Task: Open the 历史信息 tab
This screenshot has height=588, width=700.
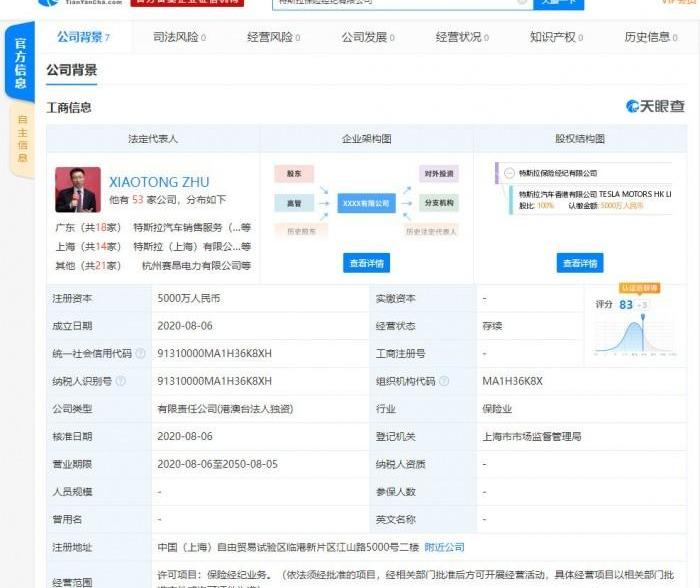Action: [650, 37]
